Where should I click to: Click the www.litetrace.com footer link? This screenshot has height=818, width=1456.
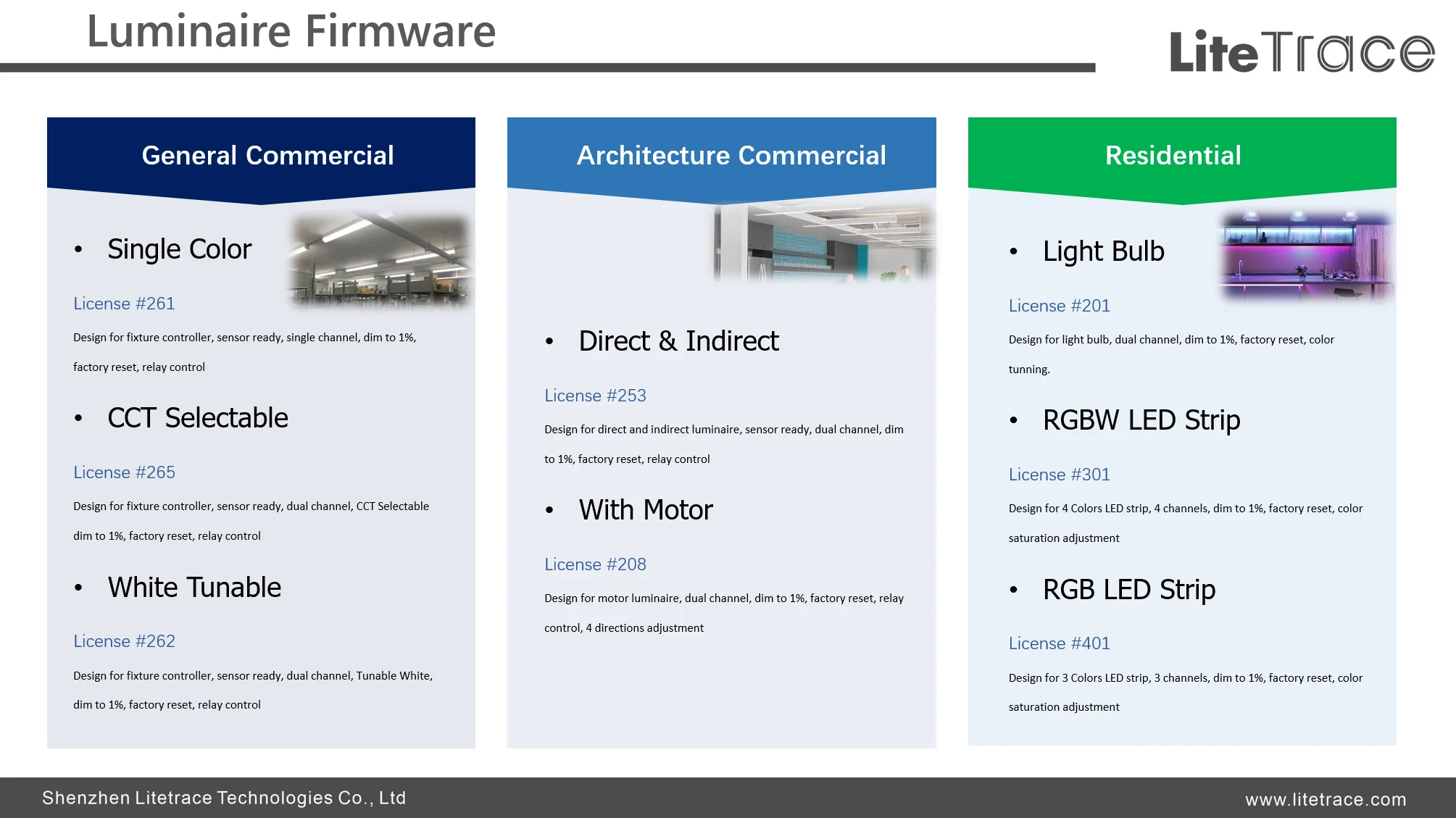(1326, 799)
